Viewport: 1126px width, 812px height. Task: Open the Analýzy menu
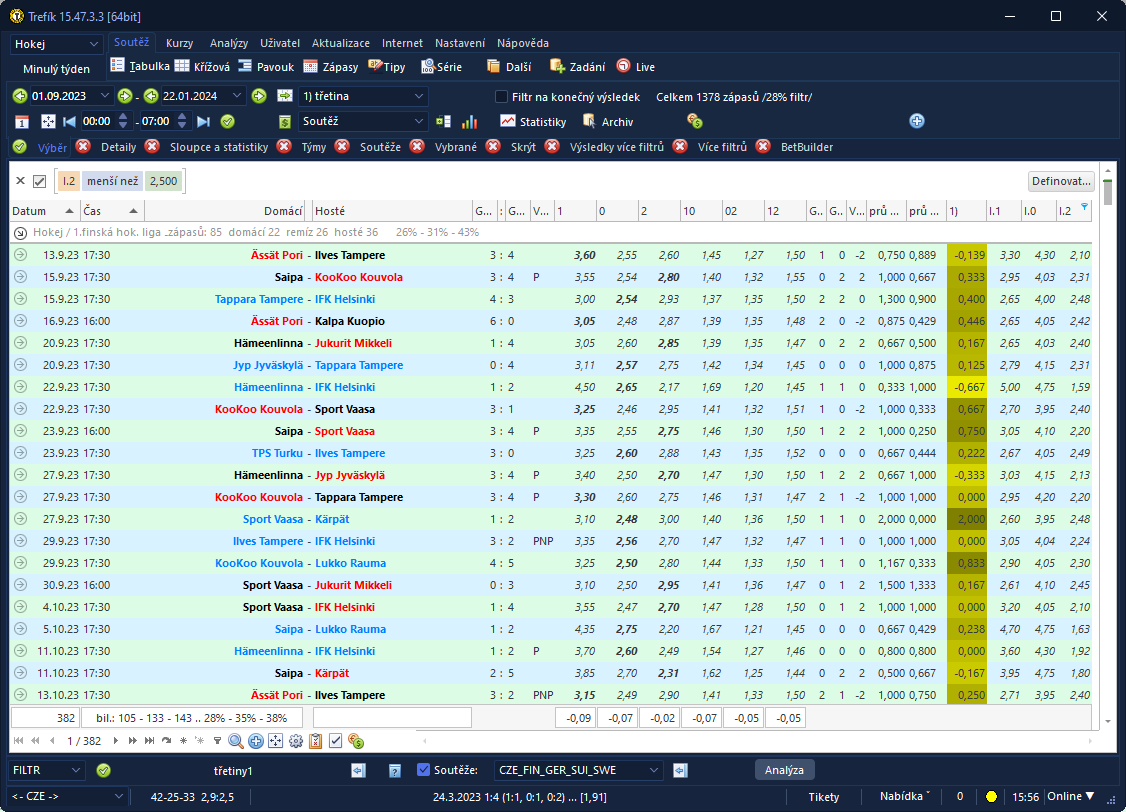[229, 44]
